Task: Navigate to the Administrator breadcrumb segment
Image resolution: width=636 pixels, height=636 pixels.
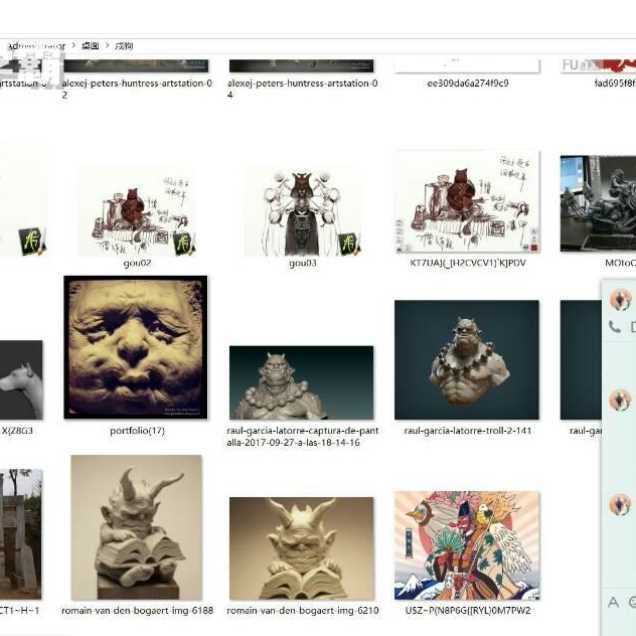Action: click(37, 46)
